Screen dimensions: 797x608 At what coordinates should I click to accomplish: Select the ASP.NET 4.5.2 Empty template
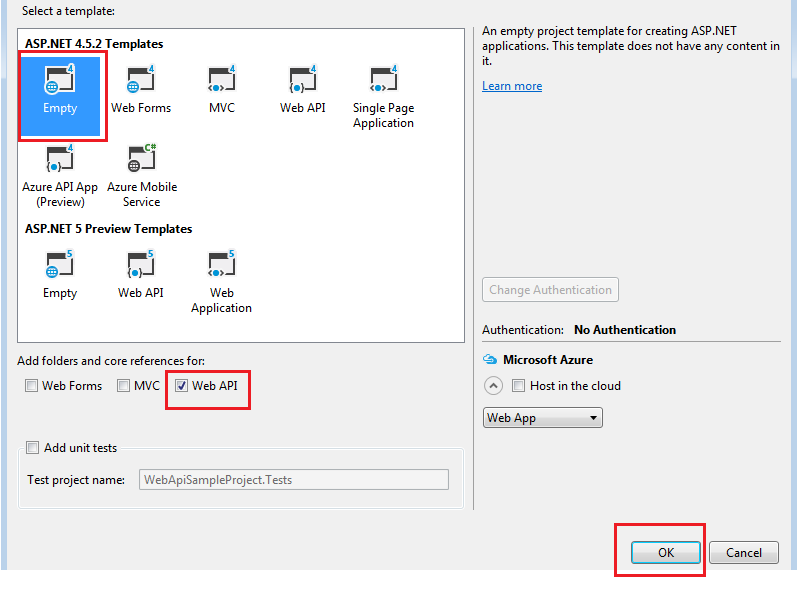click(60, 96)
